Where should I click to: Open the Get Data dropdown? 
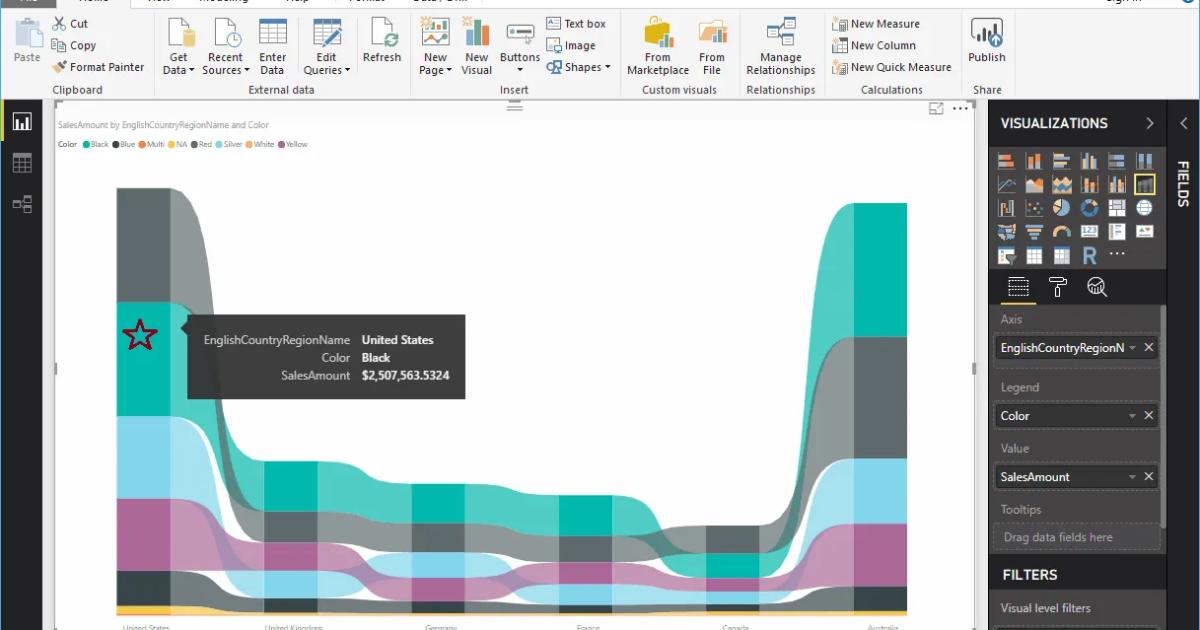[x=180, y=47]
